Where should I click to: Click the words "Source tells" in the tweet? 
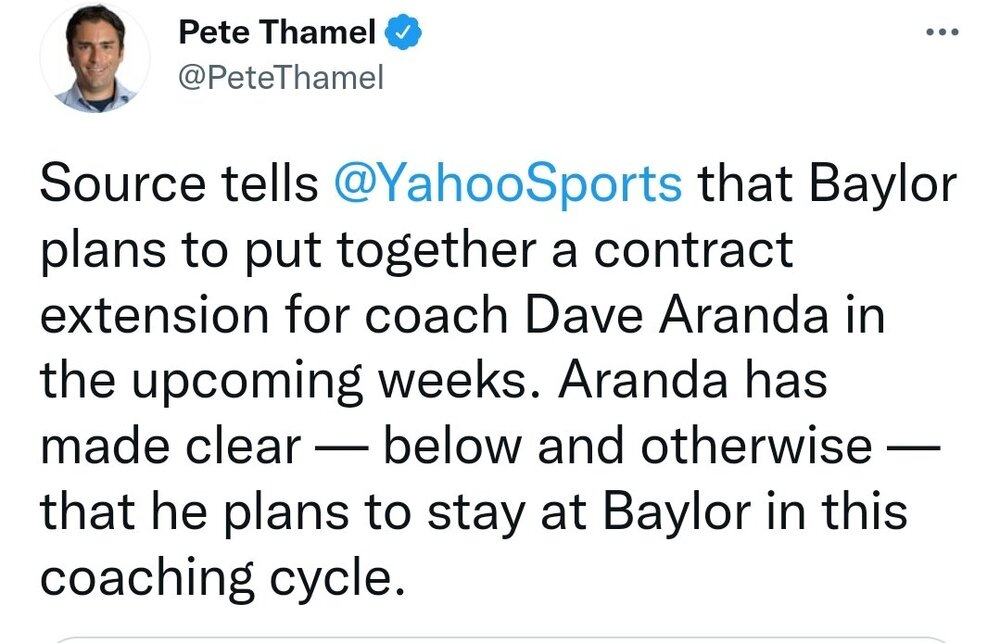click(x=174, y=185)
